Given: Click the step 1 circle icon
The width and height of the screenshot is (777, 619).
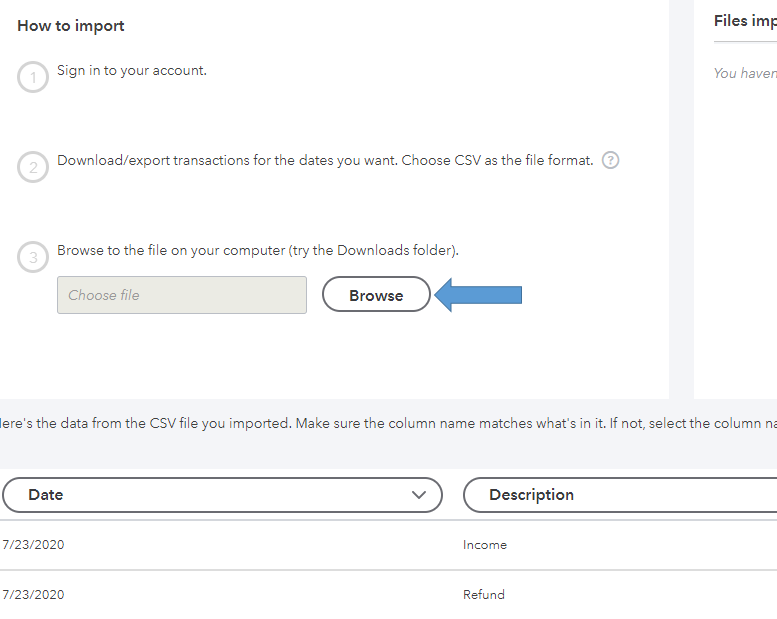Looking at the screenshot, I should (33, 78).
